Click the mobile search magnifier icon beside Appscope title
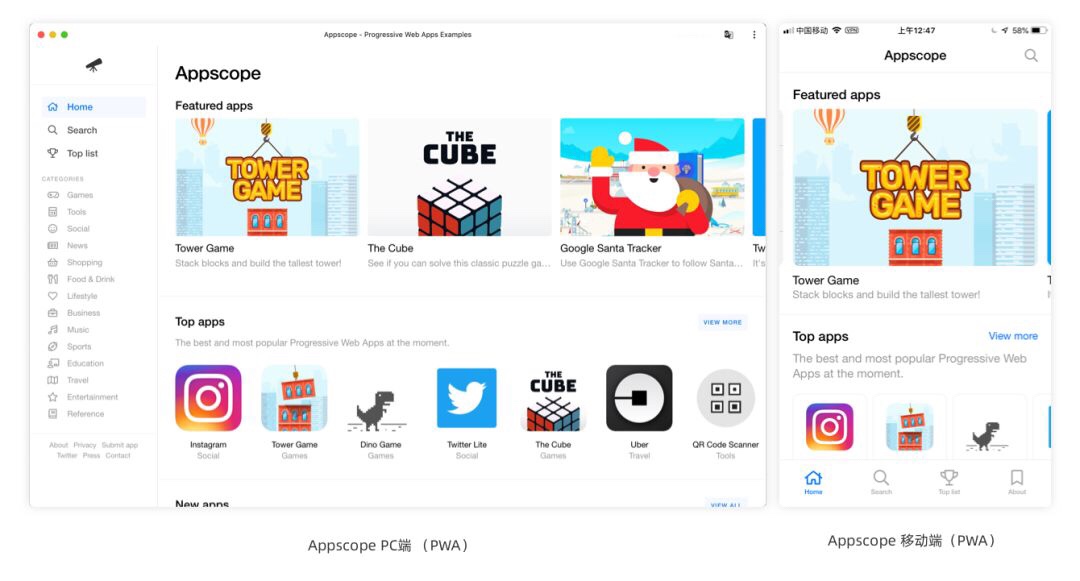The width and height of the screenshot is (1080, 581). coord(1030,56)
